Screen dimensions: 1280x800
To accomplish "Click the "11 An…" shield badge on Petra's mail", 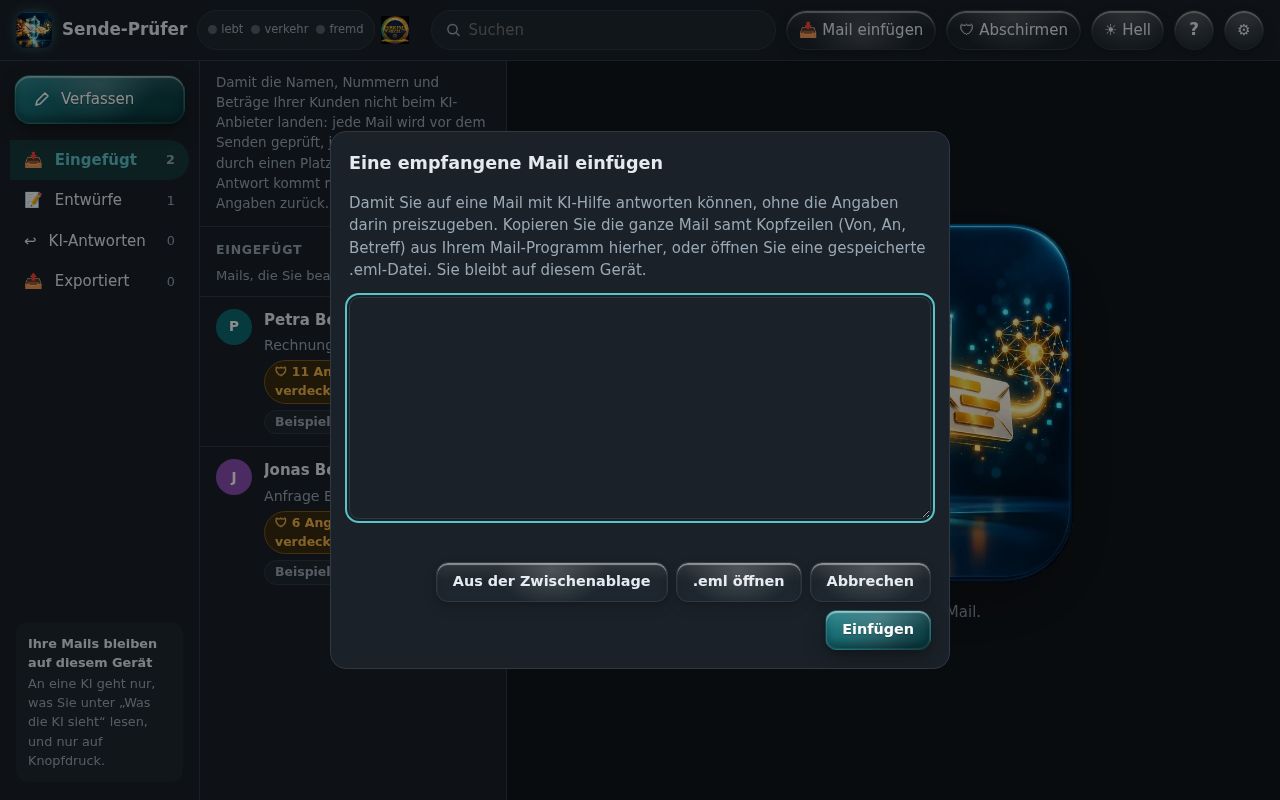I will click(298, 381).
